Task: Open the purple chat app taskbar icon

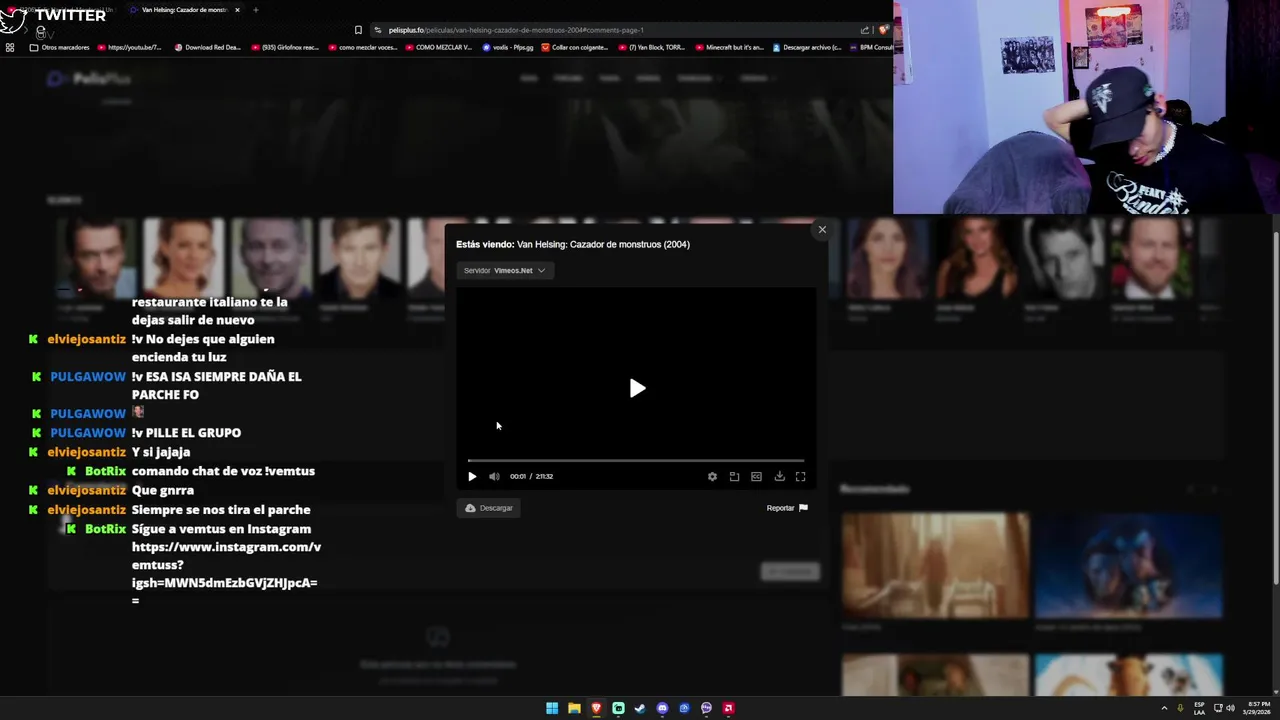Action: [706, 708]
